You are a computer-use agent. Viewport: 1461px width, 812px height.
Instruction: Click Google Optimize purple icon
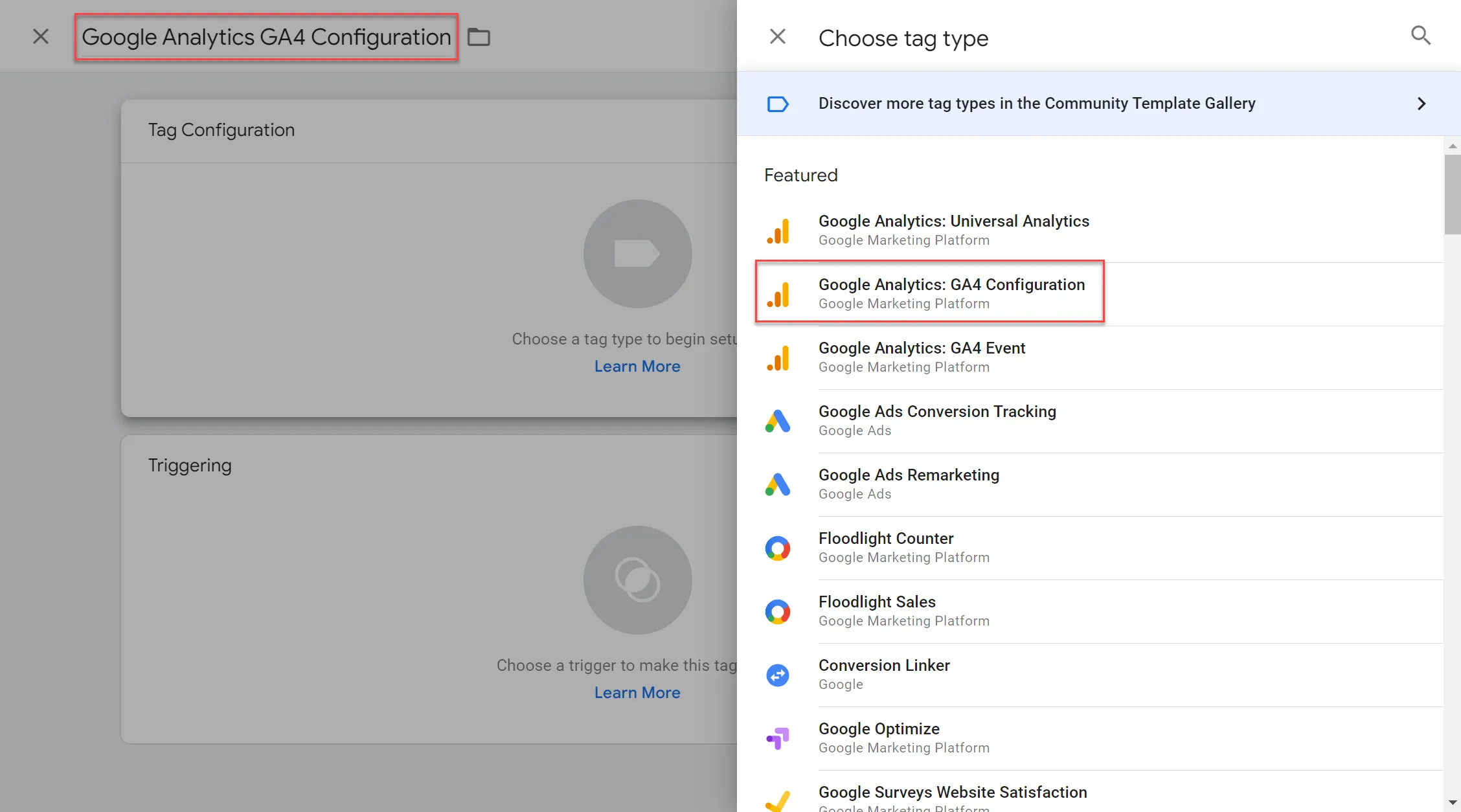click(x=778, y=738)
